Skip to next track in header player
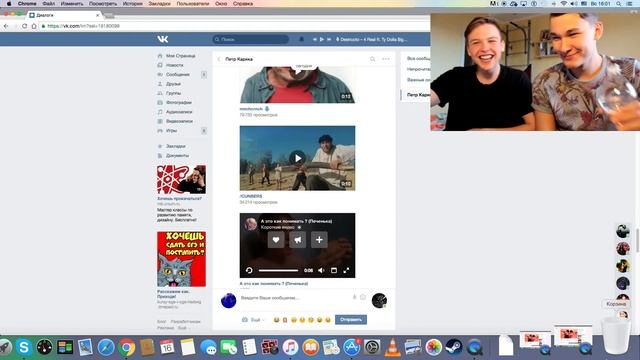 (x=329, y=39)
